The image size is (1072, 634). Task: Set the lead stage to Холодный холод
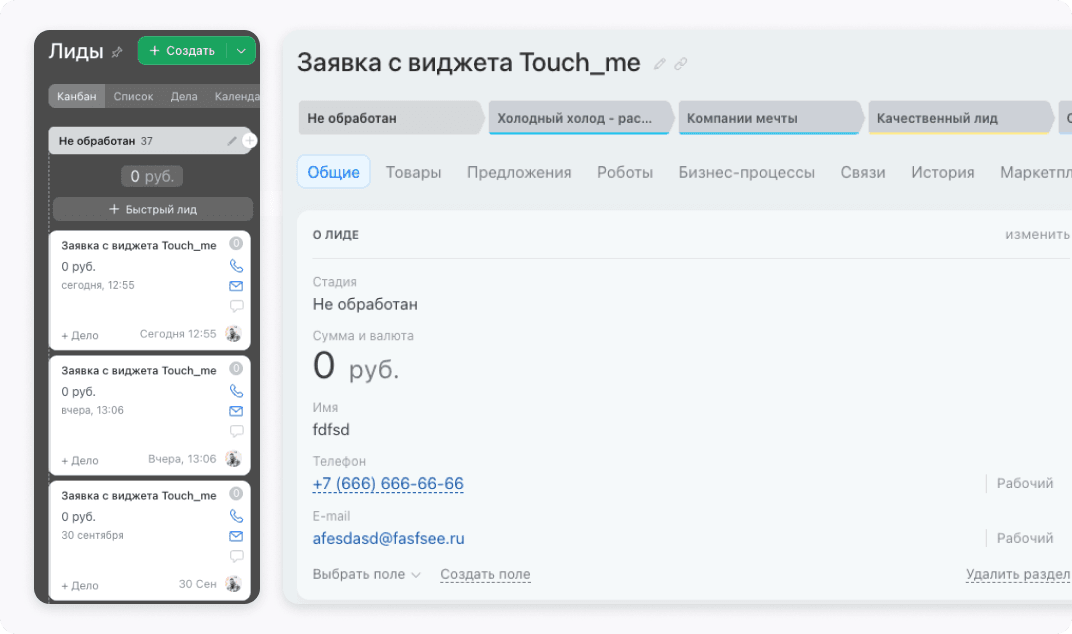pos(580,118)
